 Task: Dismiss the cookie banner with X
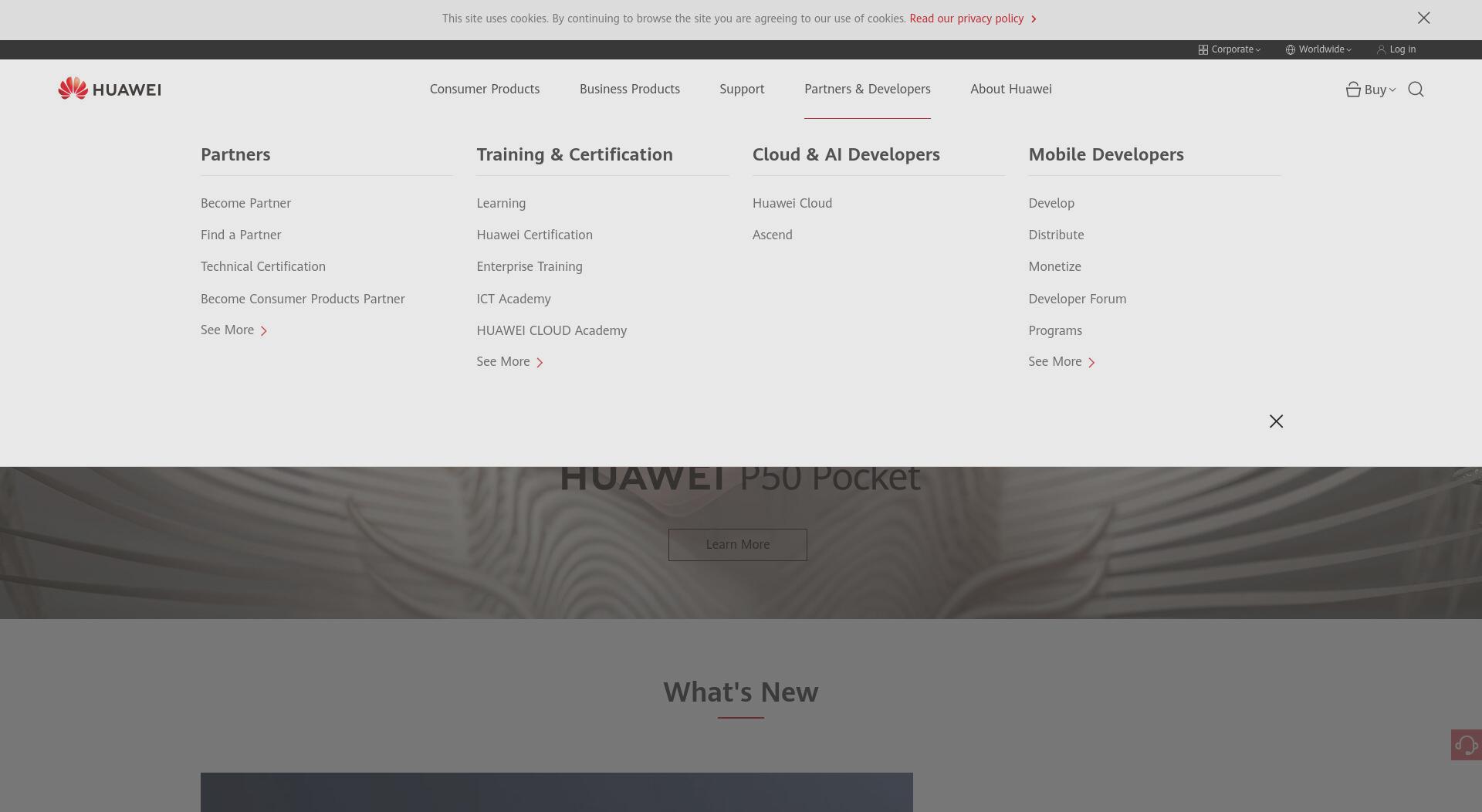pyautogui.click(x=1423, y=18)
